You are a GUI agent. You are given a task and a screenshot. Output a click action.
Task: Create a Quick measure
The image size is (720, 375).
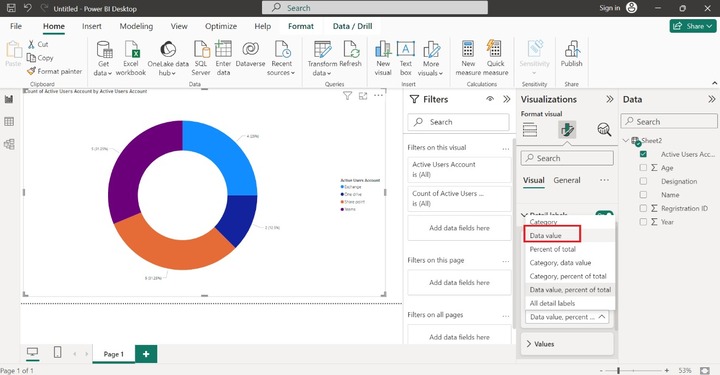pyautogui.click(x=495, y=58)
